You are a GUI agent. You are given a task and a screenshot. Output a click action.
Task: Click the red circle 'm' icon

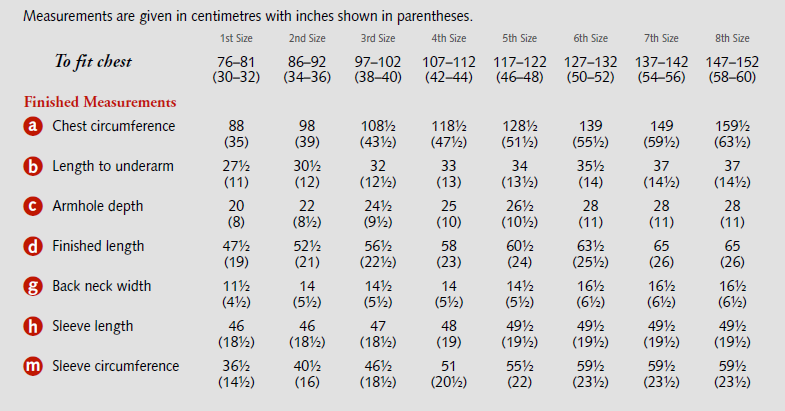click(x=33, y=366)
